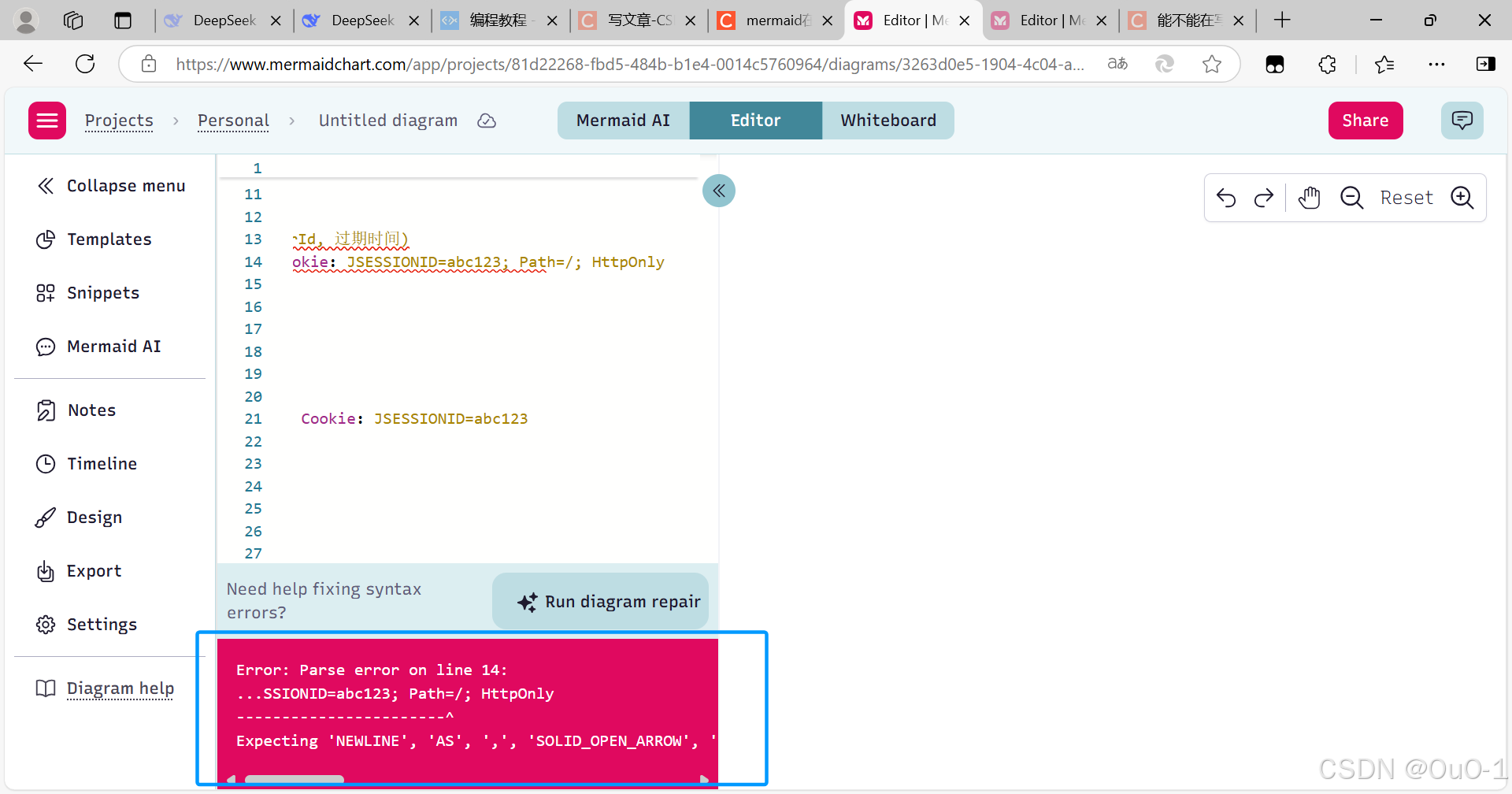Run diagram repair
1512x794 pixels.
pos(601,601)
